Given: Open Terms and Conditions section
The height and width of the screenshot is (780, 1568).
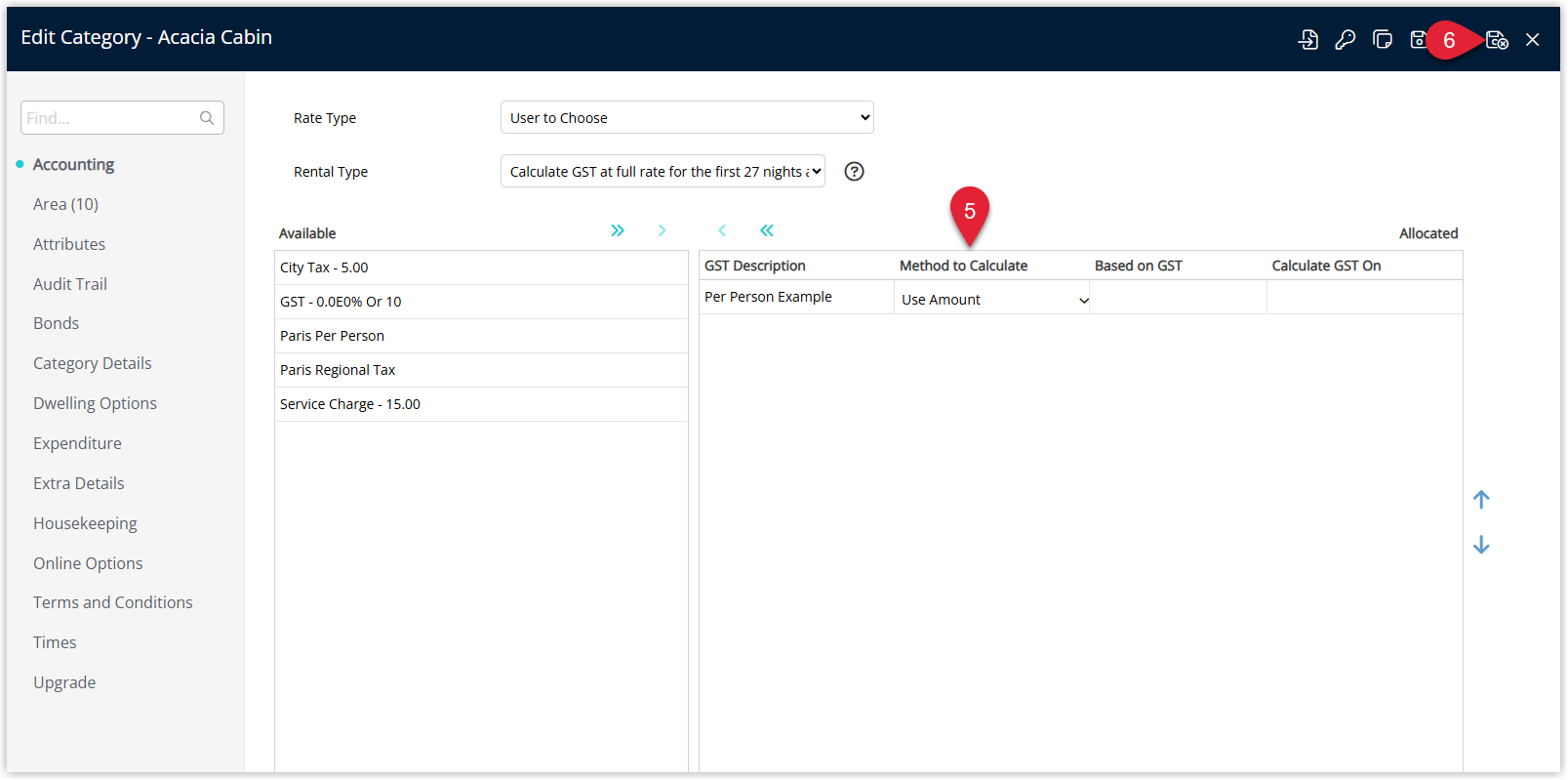Looking at the screenshot, I should click(x=113, y=602).
